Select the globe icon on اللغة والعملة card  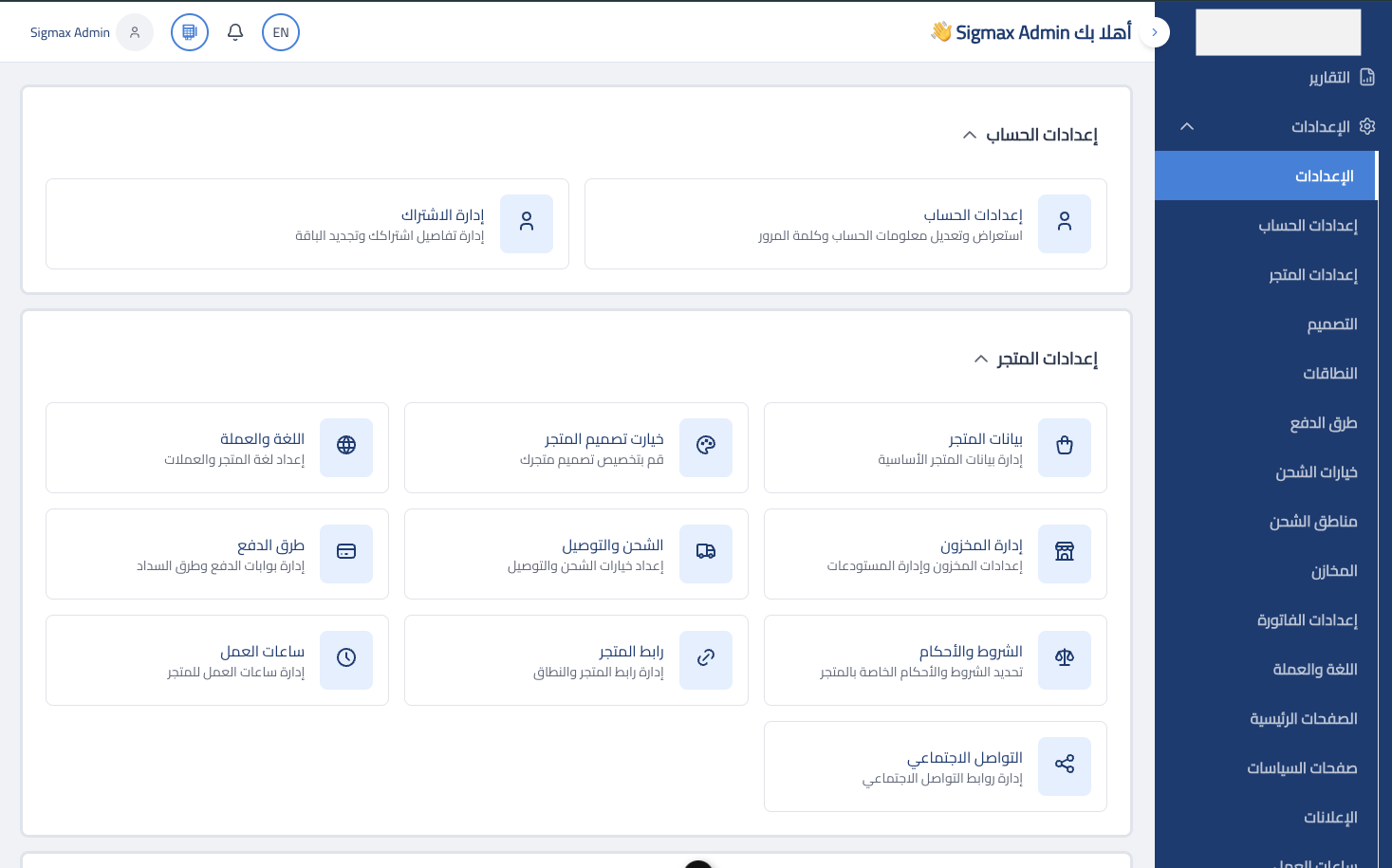[x=346, y=447]
